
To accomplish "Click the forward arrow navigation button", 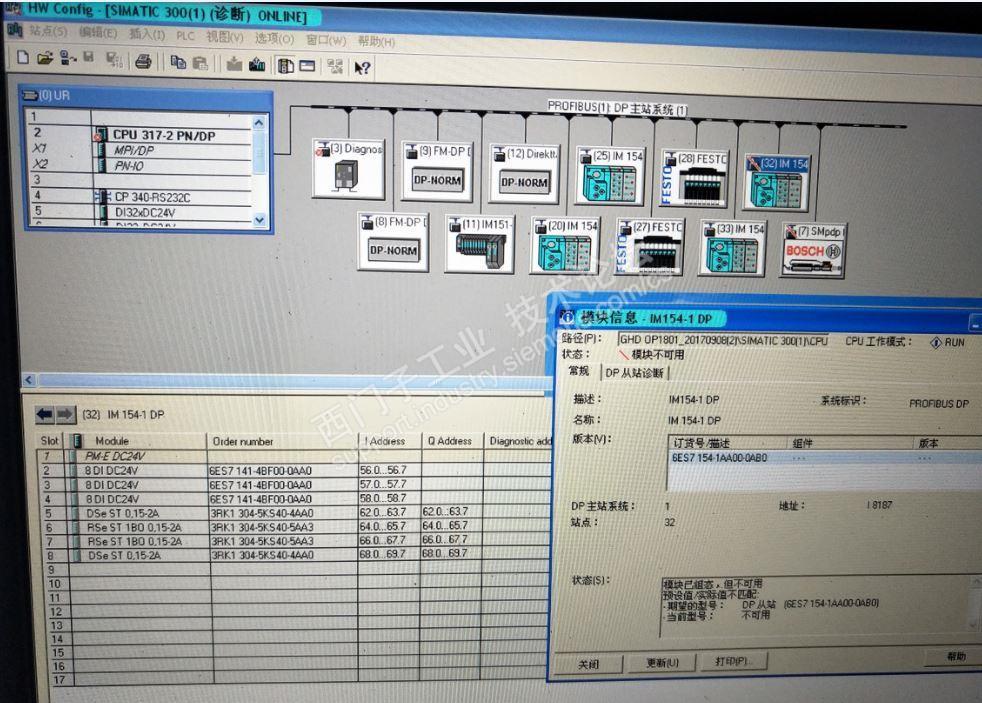I will [65, 414].
